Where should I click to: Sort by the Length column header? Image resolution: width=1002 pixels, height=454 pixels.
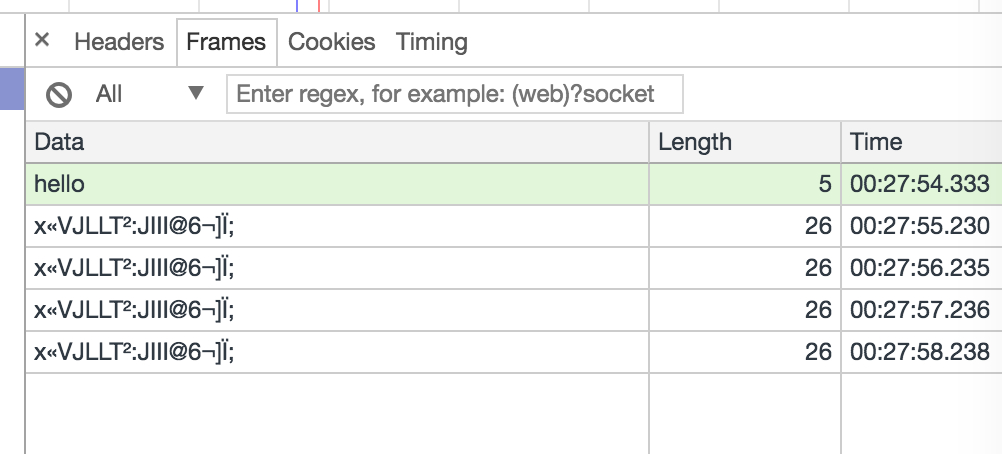point(745,142)
